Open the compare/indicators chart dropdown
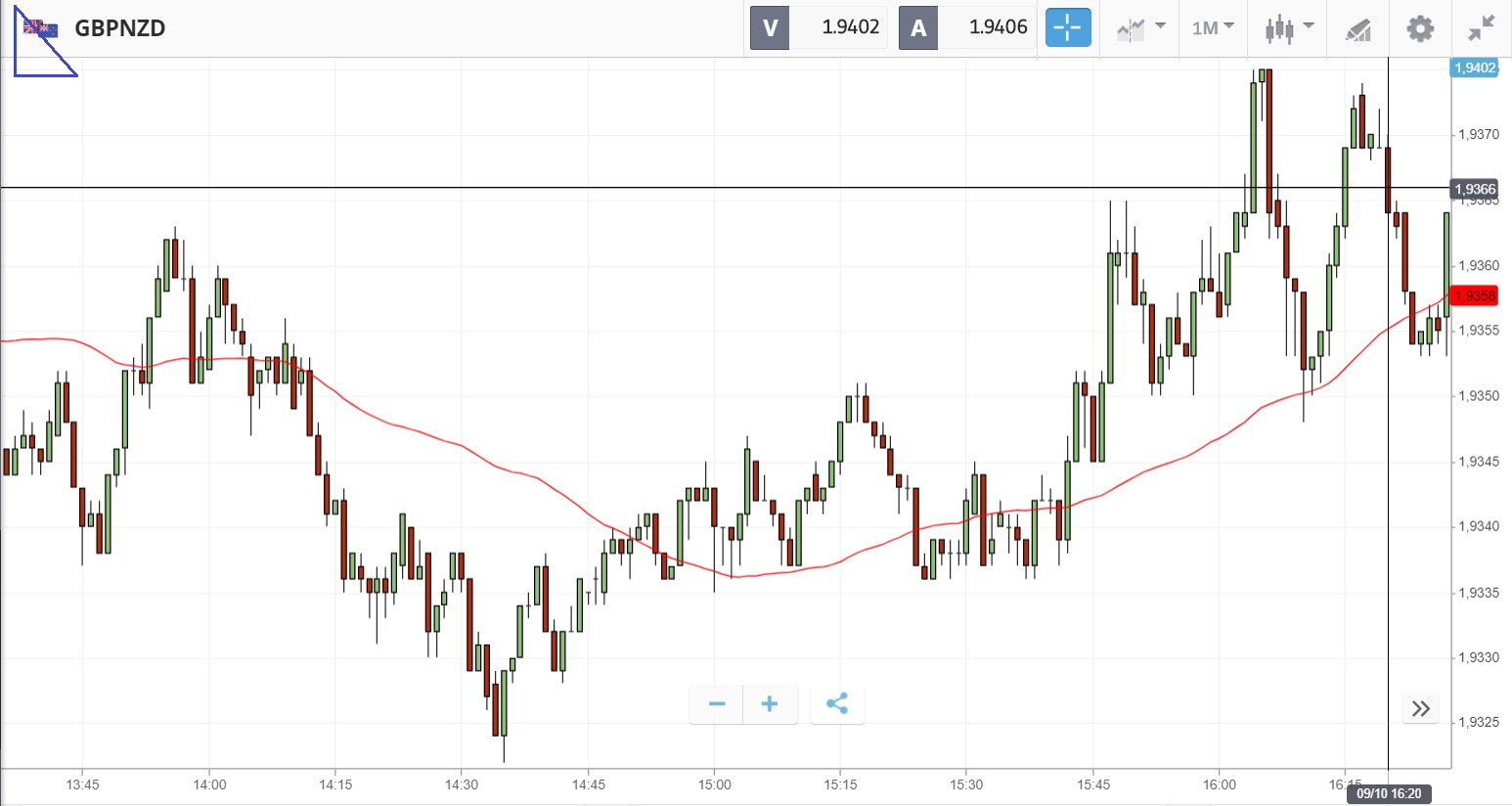Image resolution: width=1512 pixels, height=806 pixels. click(1140, 27)
